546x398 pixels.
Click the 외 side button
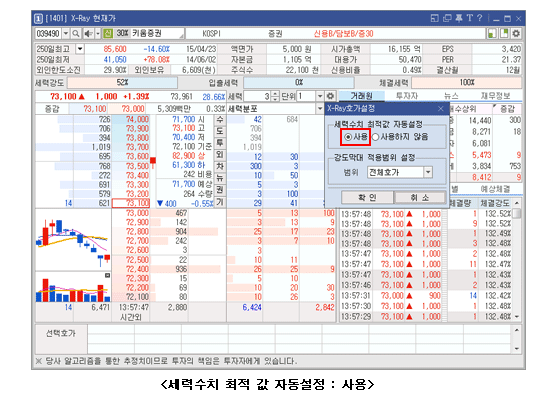point(220,155)
